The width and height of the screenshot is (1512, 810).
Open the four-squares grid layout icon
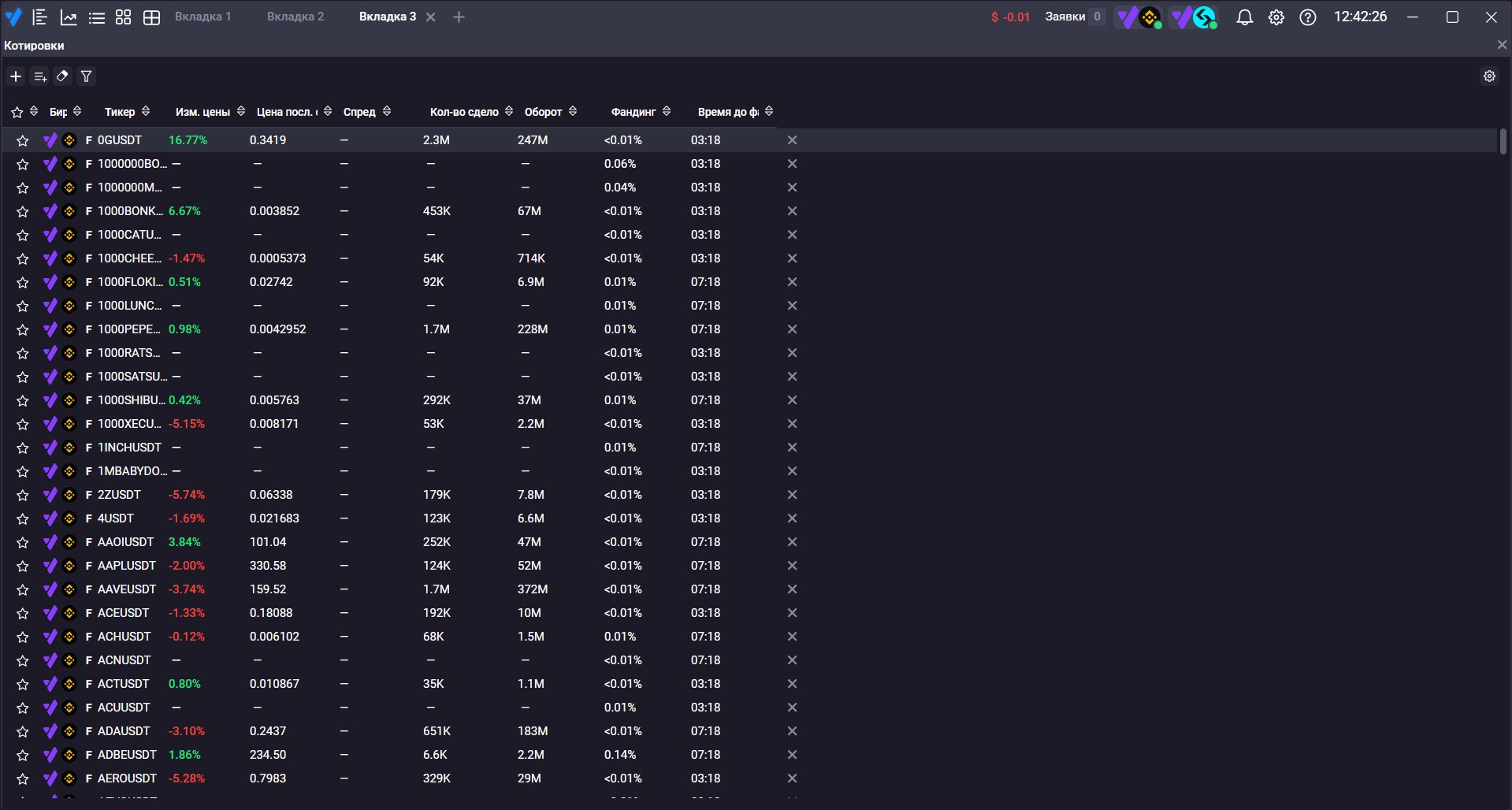coord(124,17)
